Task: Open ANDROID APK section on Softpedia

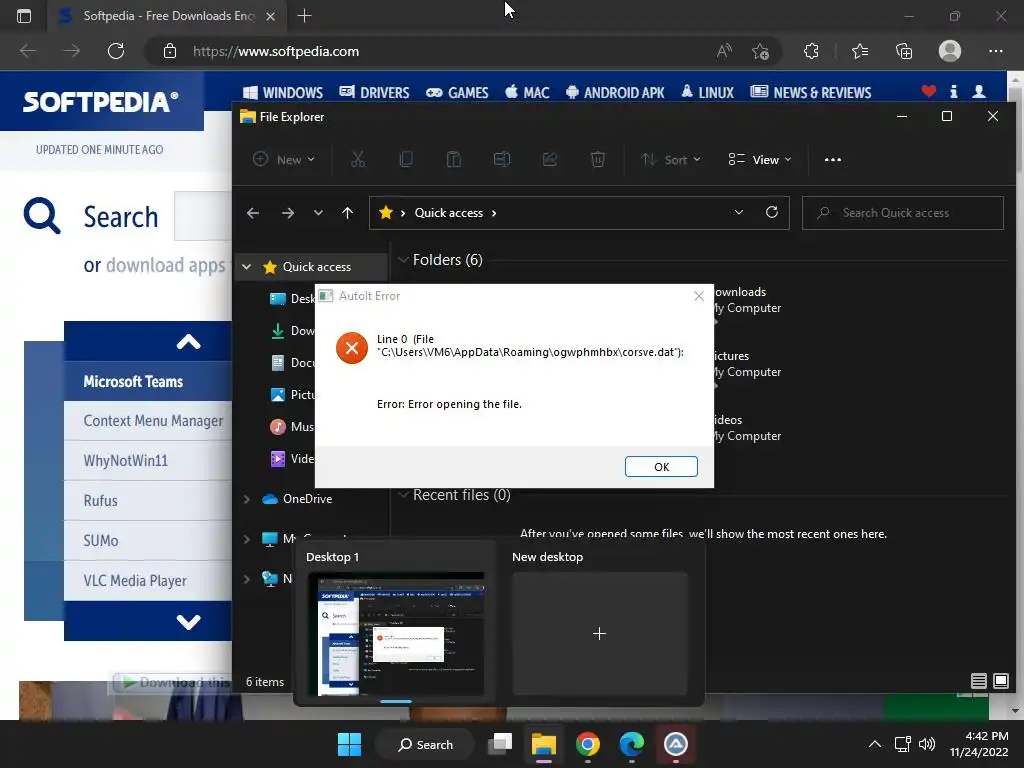Action: 615,93
